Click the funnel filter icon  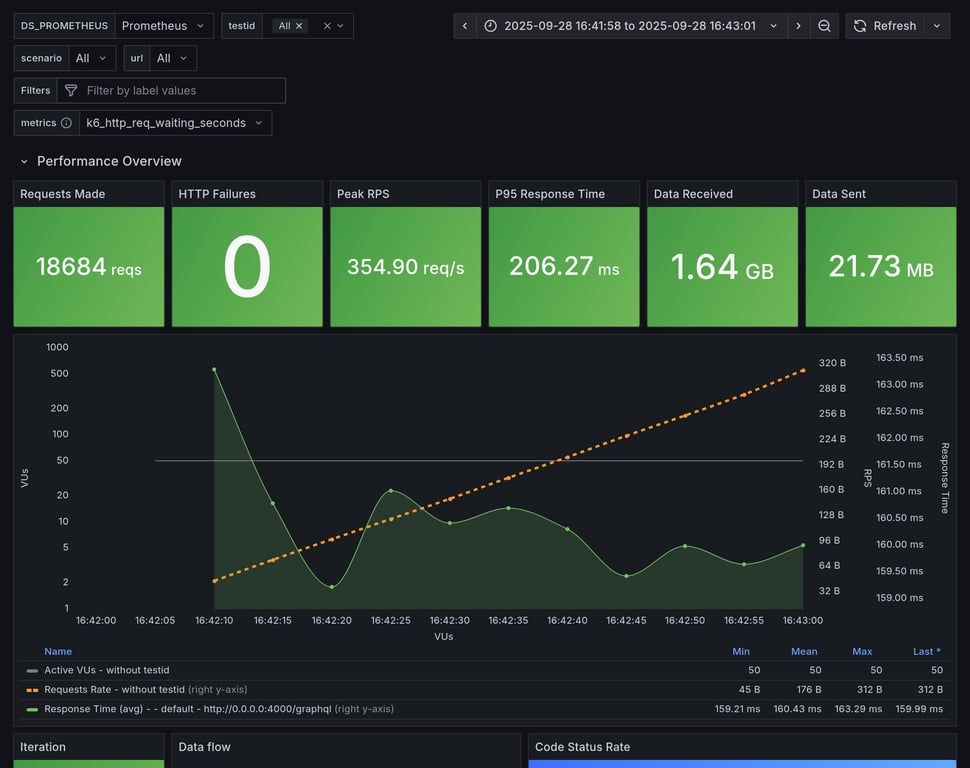pyautogui.click(x=71, y=91)
